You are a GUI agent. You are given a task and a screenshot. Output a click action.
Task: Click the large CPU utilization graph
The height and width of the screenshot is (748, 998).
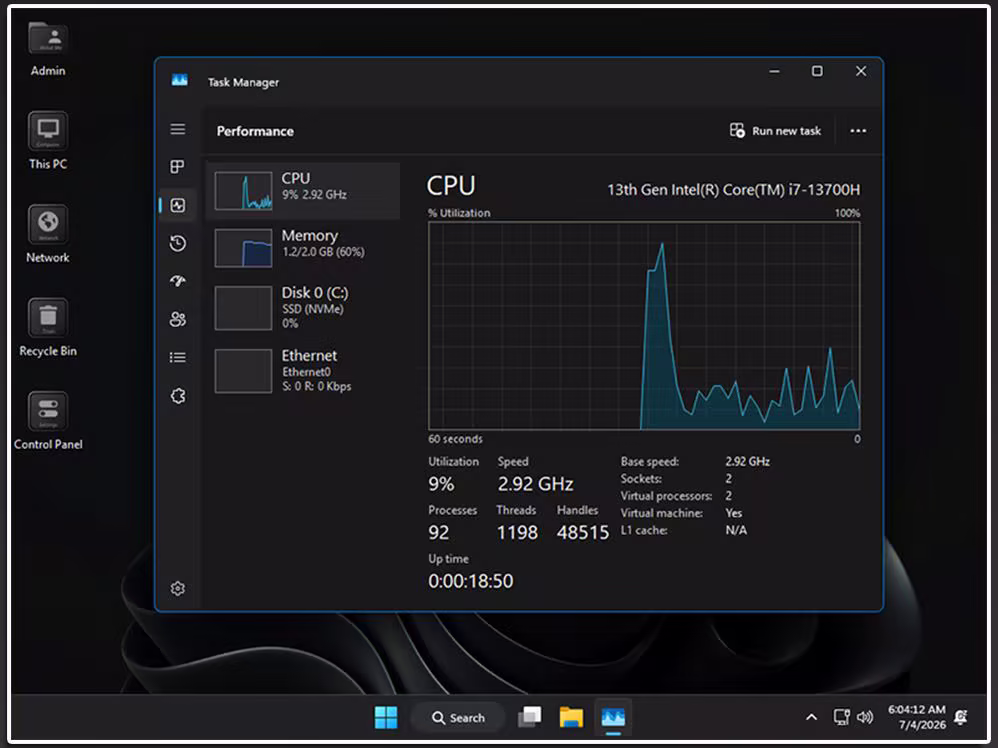tap(644, 325)
